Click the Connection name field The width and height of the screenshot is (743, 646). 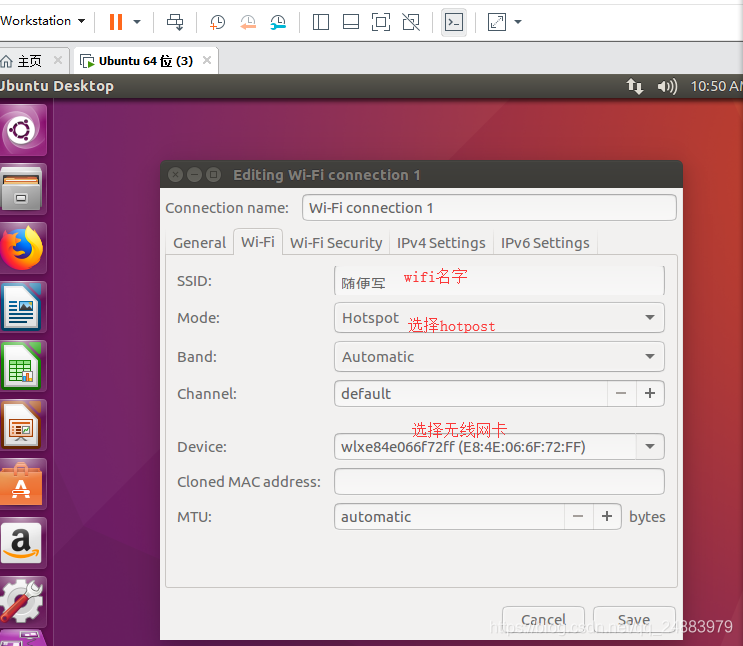(x=489, y=208)
